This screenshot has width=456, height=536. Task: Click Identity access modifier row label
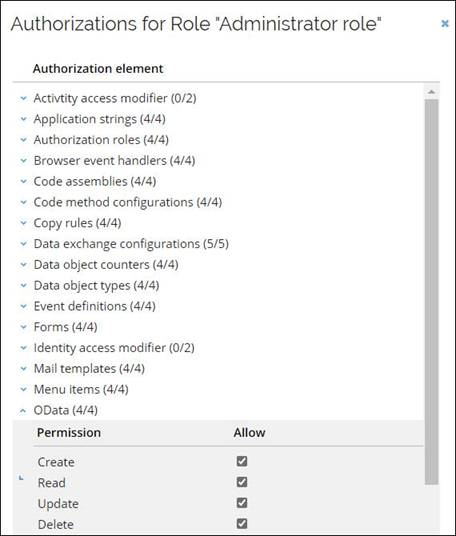(114, 348)
